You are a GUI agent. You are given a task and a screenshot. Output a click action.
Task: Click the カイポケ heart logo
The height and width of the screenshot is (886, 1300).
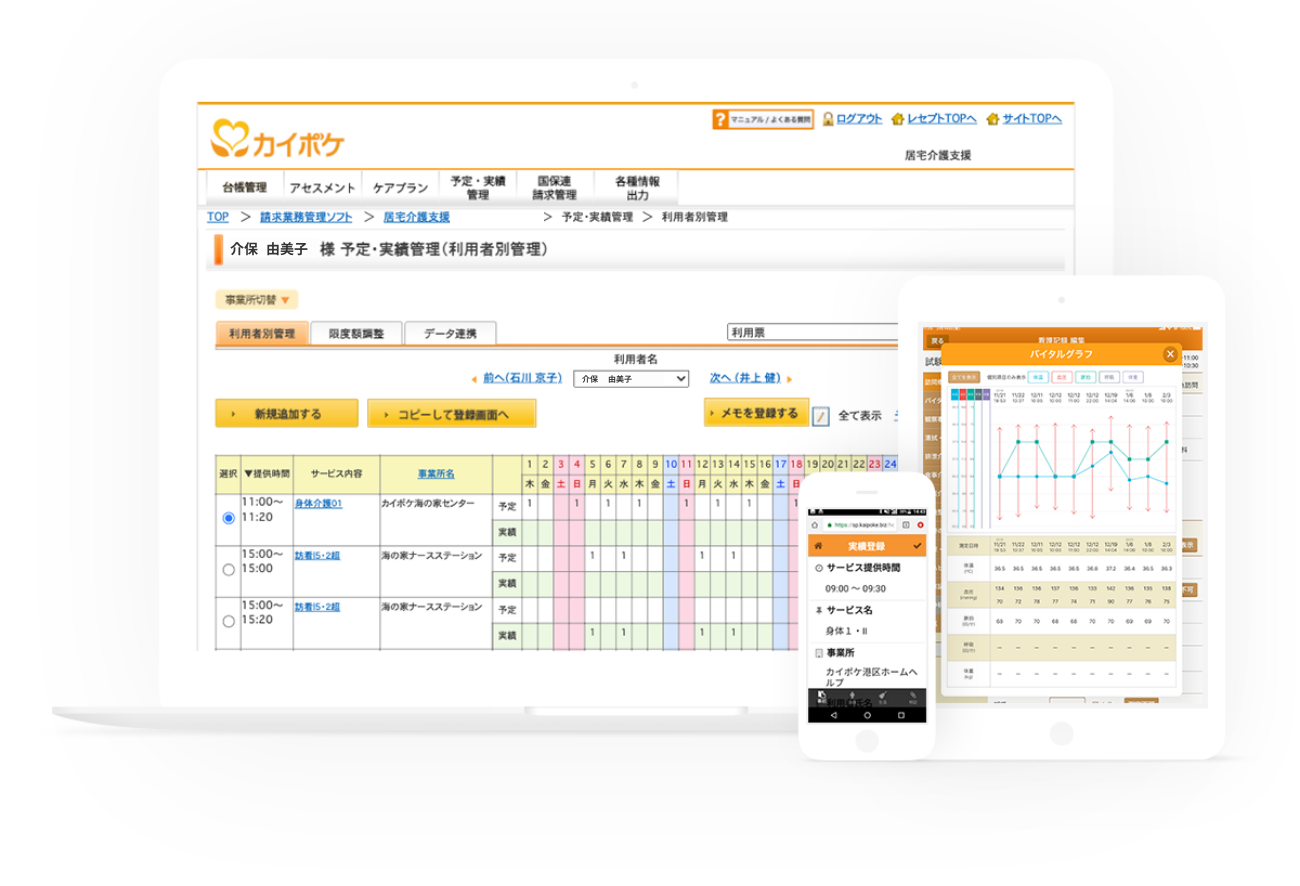point(230,140)
